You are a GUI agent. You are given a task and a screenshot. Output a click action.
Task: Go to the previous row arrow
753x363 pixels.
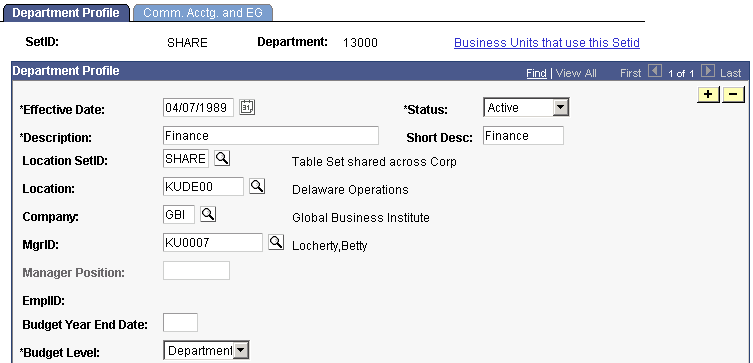pyautogui.click(x=655, y=72)
